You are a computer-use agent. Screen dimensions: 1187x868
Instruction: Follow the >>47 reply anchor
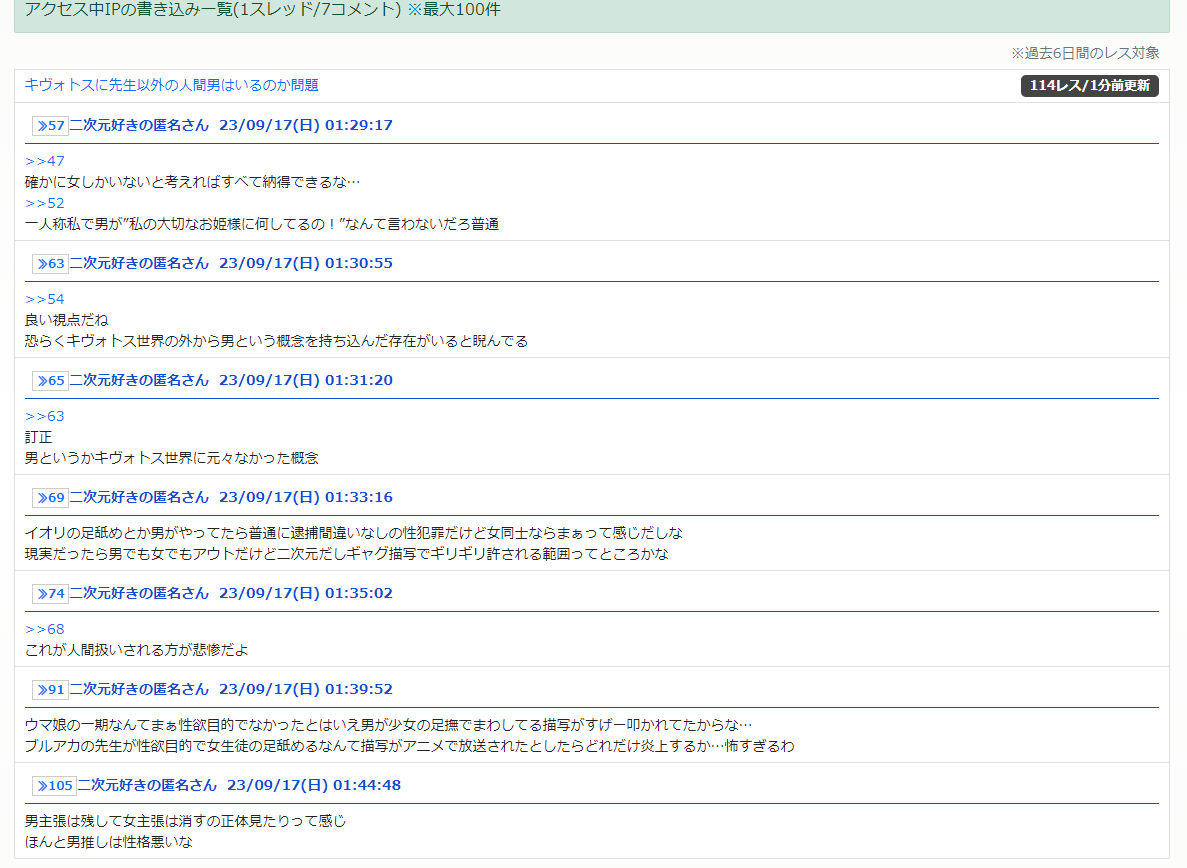pos(45,161)
